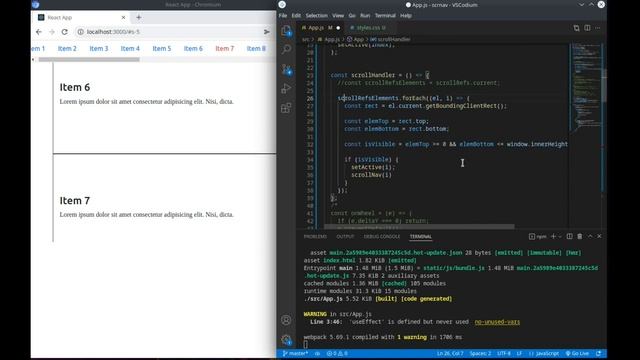Switch to the Problems panel tab
The width and height of the screenshot is (640, 360).
coord(315,237)
